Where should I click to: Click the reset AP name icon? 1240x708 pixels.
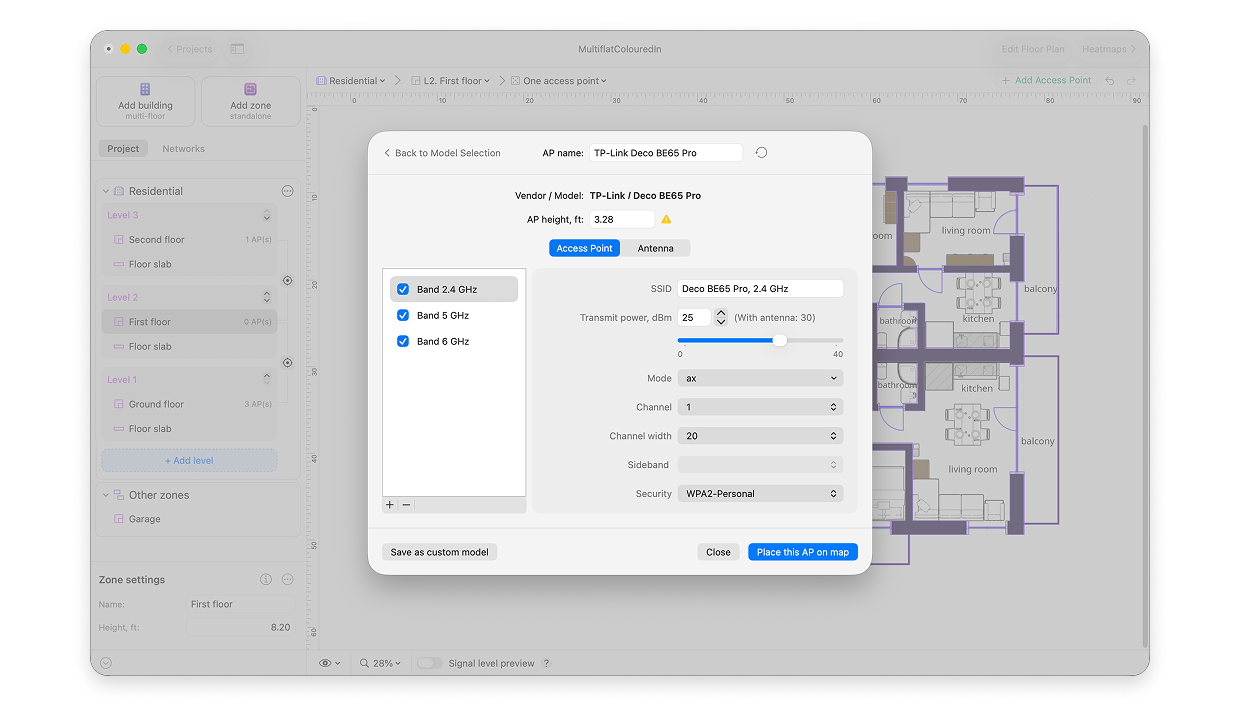[x=761, y=153]
